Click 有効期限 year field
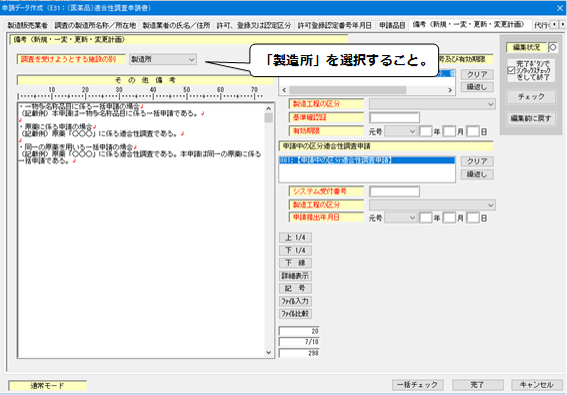Image resolution: width=567 pixels, height=395 pixels. pyautogui.click(x=425, y=131)
